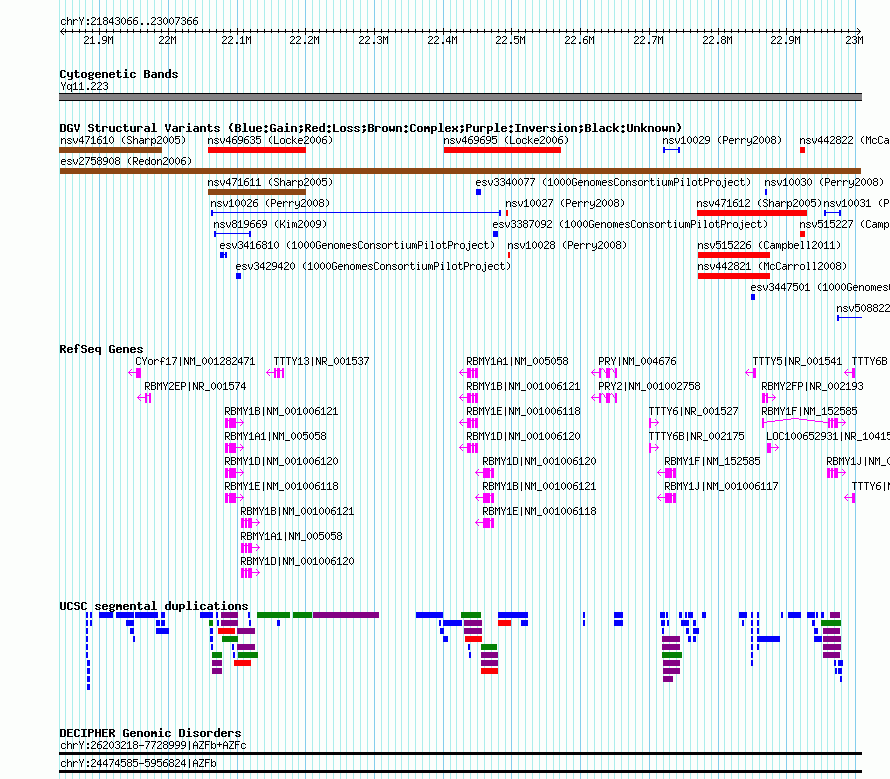The width and height of the screenshot is (890, 779).
Task: Click the Yq11.223 cytogenetic band bar
Action: coord(460,97)
